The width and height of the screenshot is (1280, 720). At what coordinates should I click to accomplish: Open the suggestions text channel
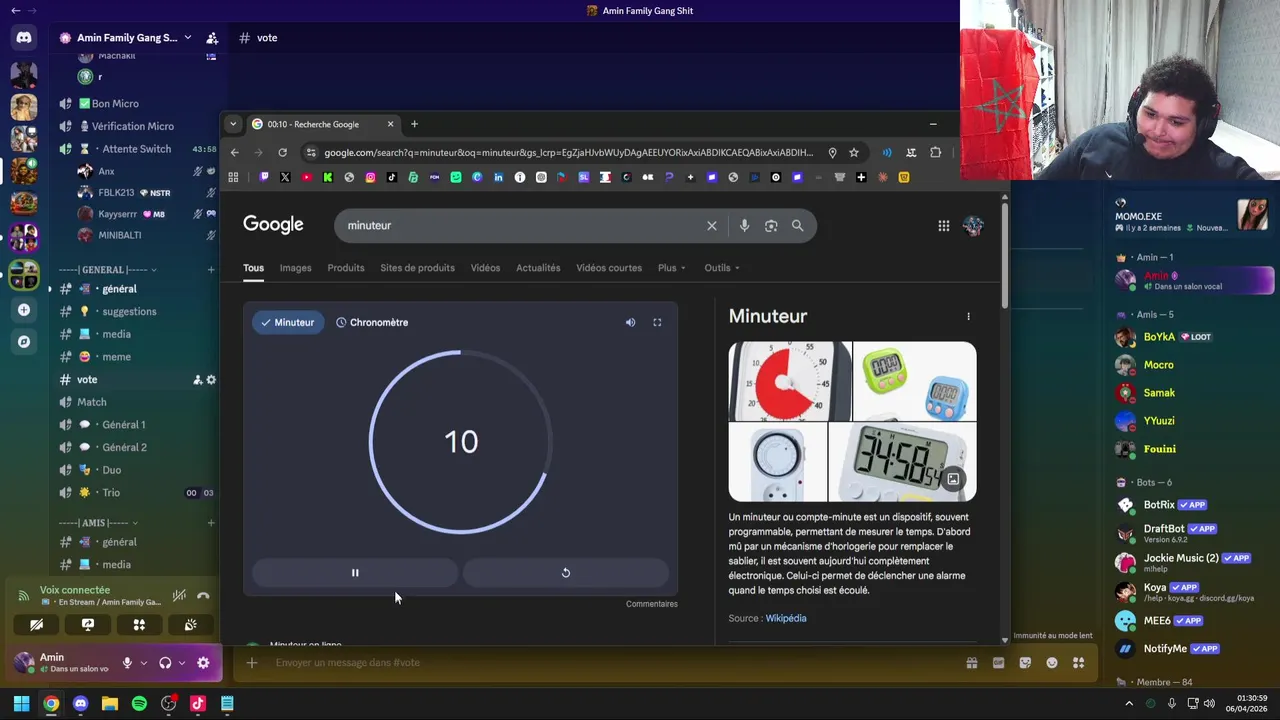click(129, 312)
